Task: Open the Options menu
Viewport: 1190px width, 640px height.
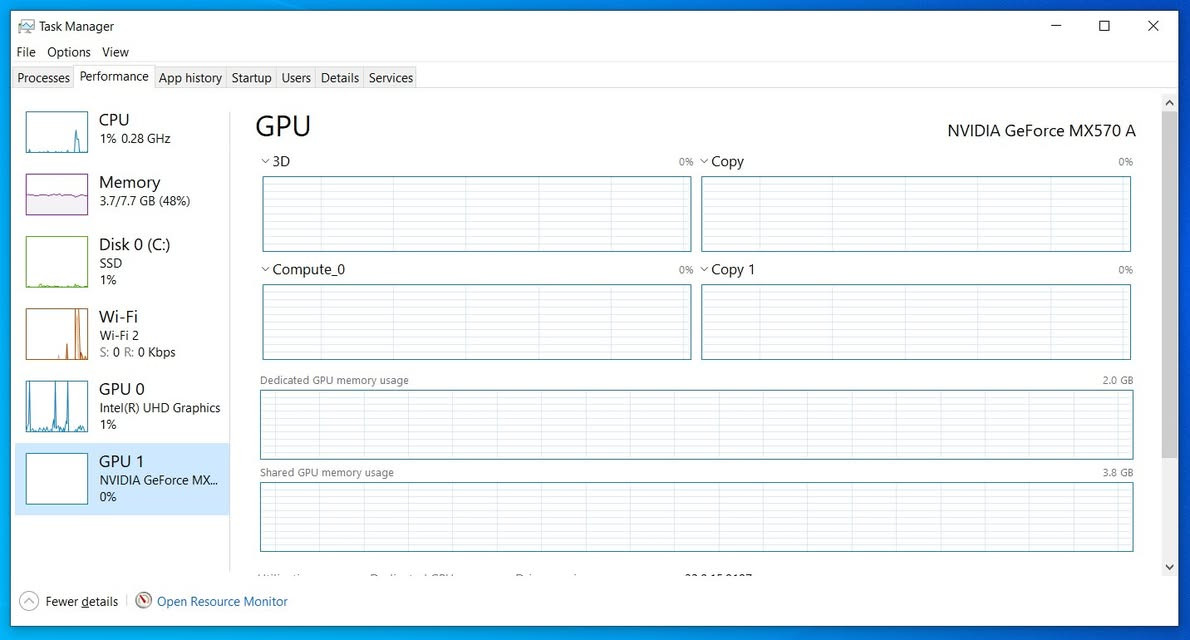Action: click(68, 52)
